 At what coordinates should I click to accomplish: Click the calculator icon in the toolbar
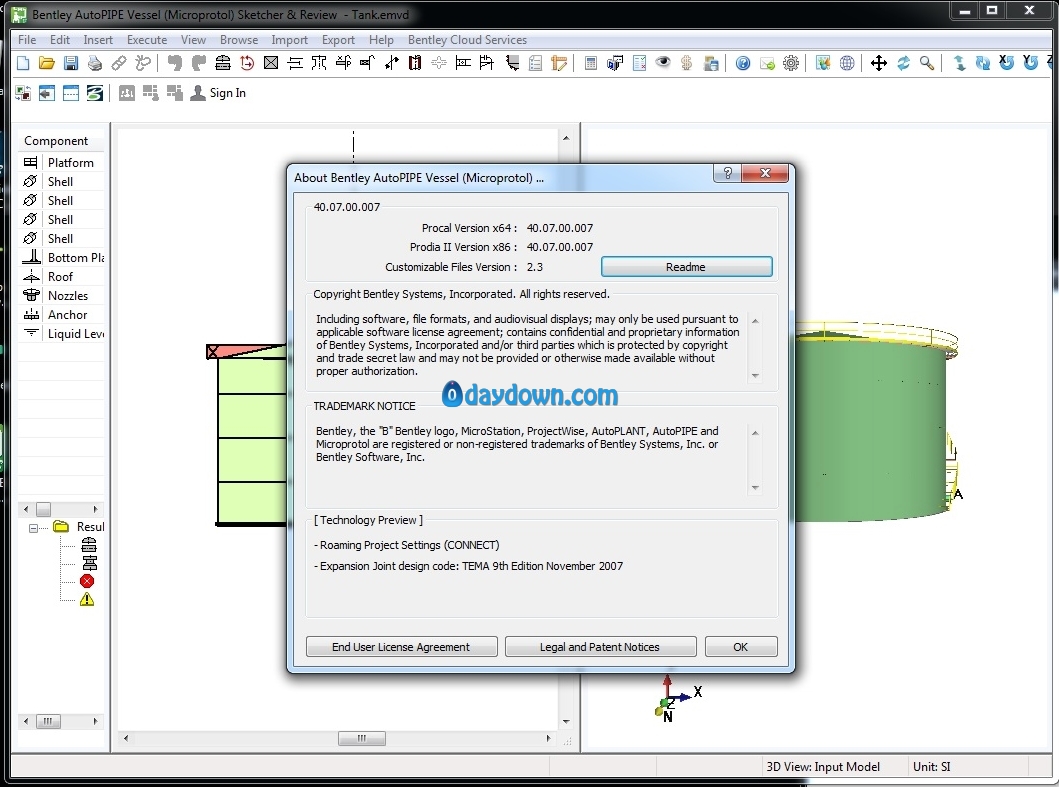591,64
